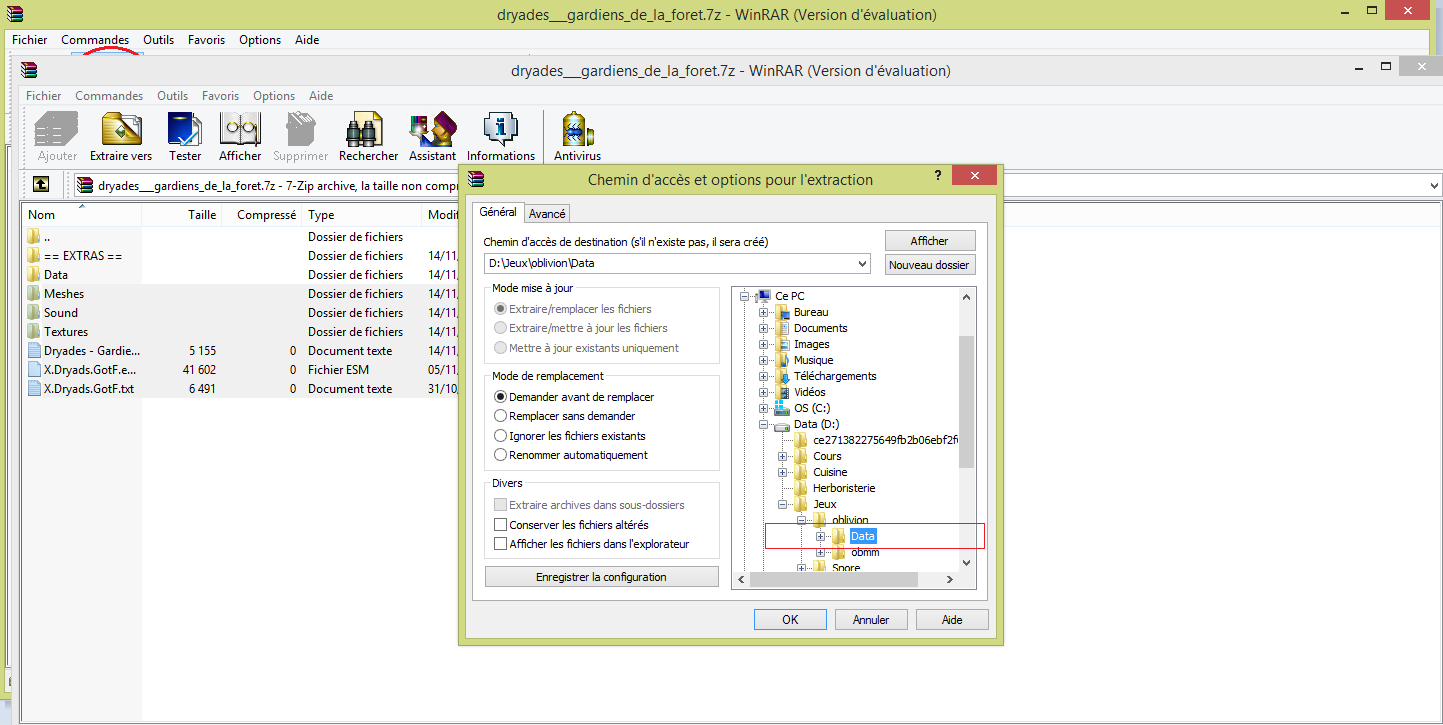Select the Meshes folder icon in list
Screen dimensions: 1443x725
point(34,294)
